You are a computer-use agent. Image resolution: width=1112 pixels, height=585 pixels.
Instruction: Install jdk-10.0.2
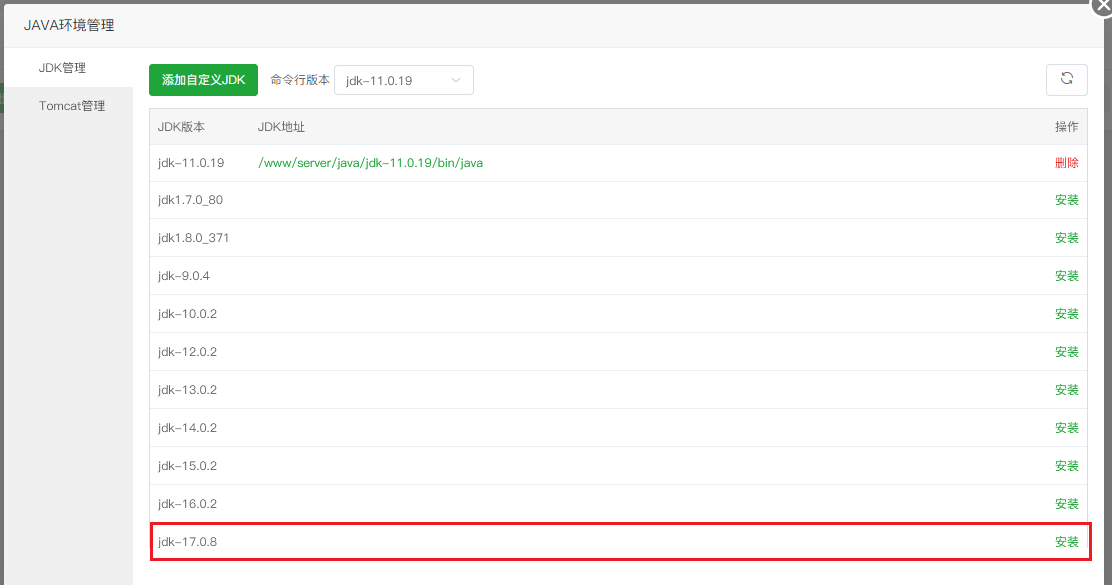point(1066,314)
